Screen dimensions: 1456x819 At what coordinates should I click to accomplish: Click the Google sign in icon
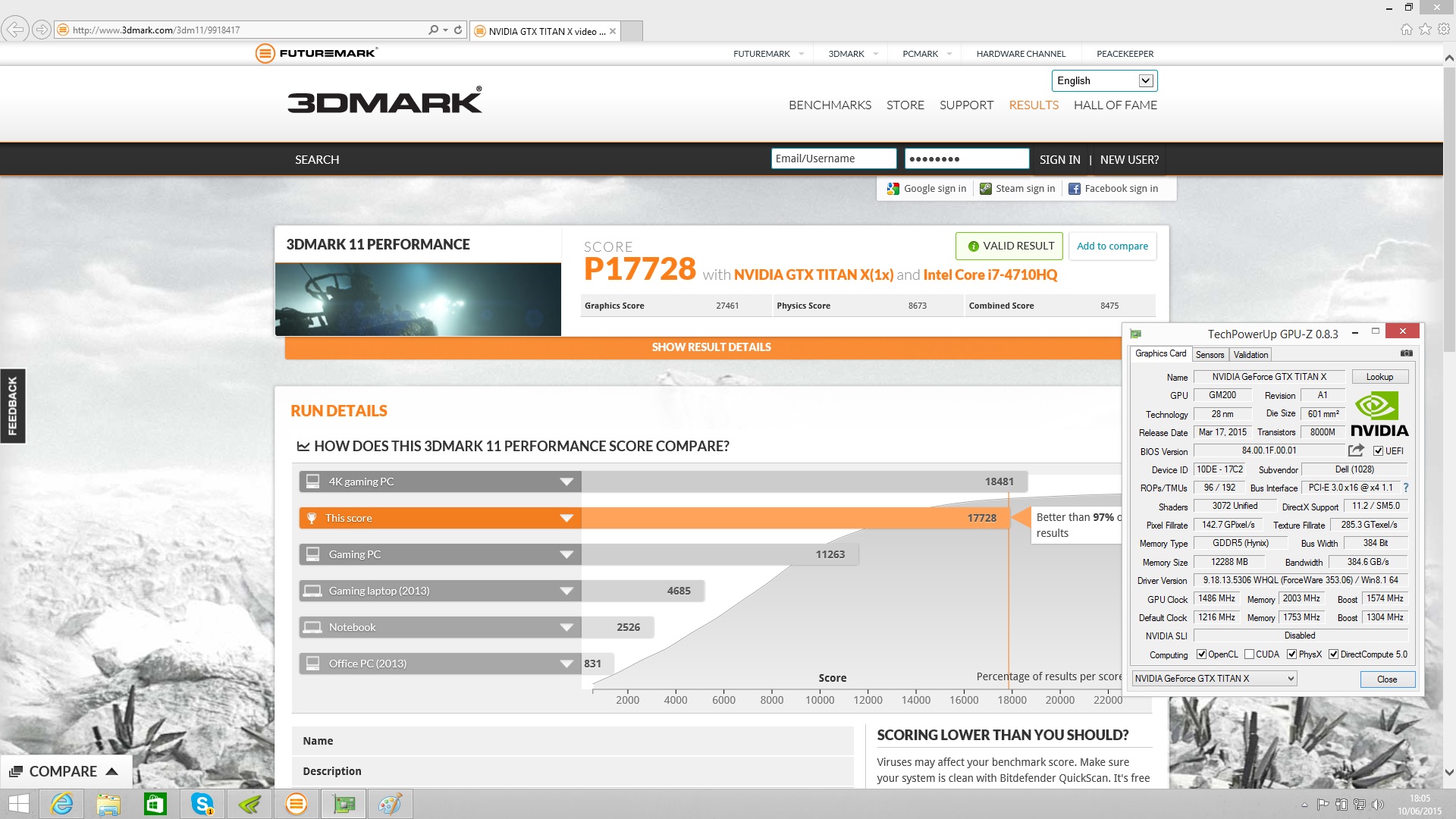click(893, 189)
